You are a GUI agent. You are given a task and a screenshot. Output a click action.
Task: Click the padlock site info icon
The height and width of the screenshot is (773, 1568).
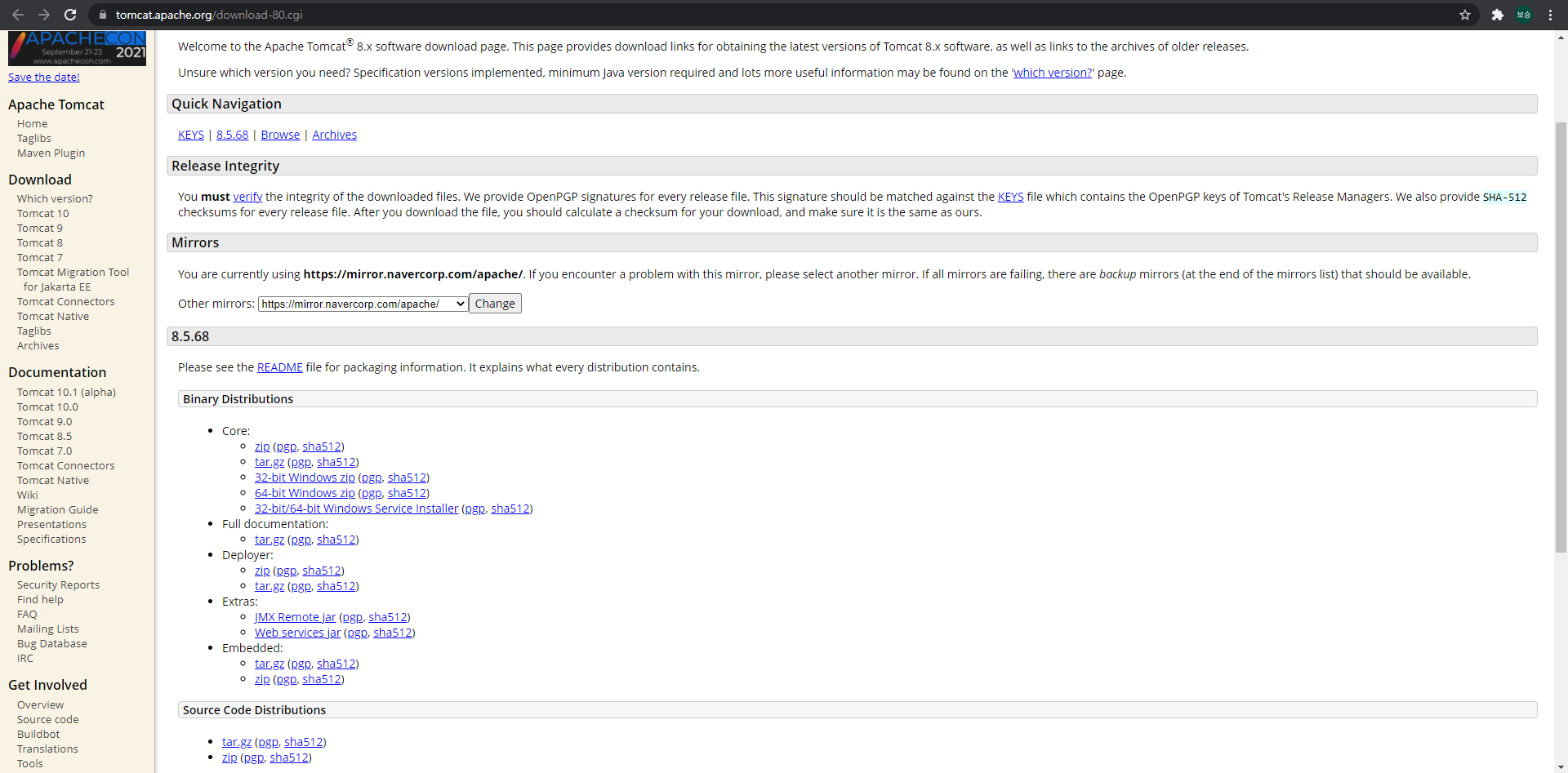[x=102, y=15]
